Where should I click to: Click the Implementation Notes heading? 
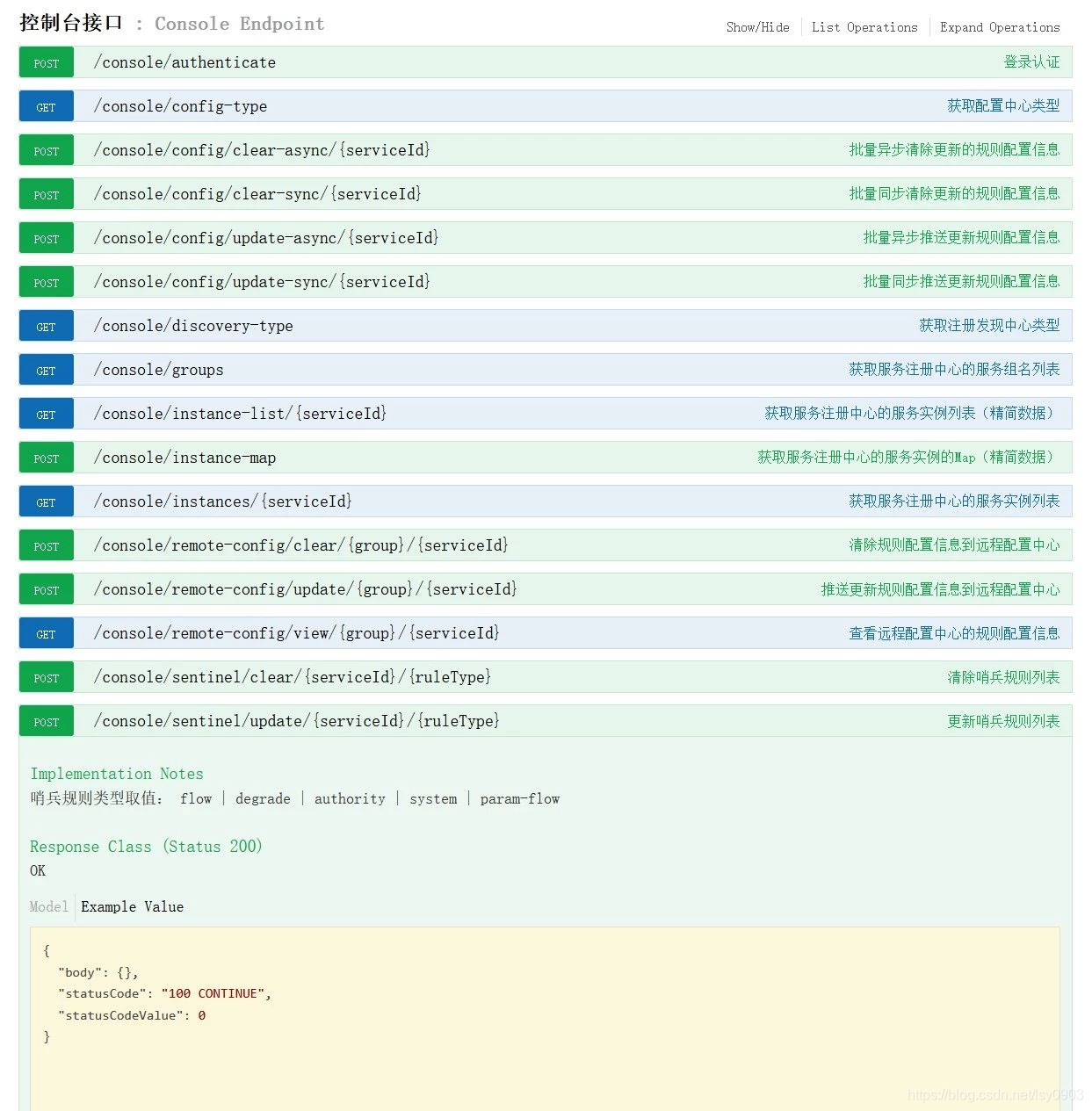point(117,774)
